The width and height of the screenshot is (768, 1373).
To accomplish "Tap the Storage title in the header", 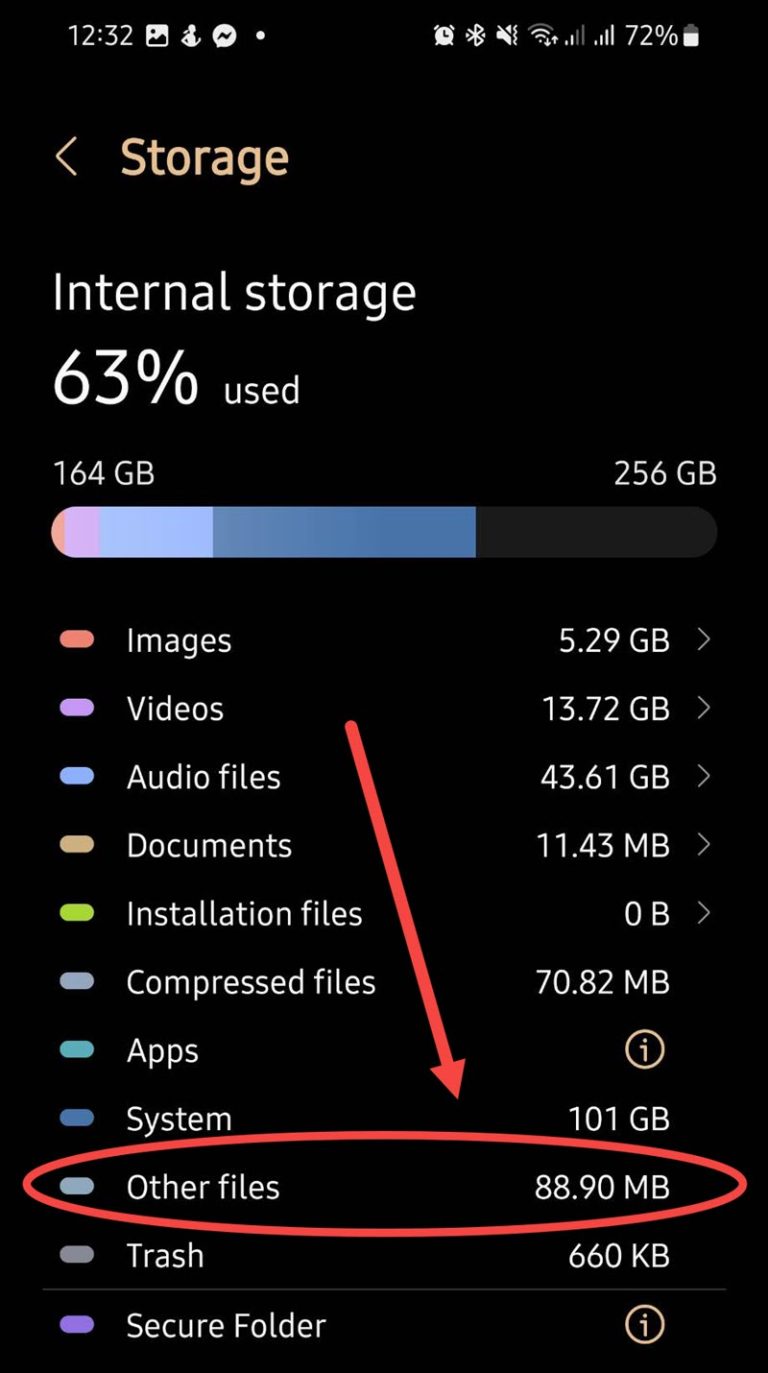I will point(204,157).
